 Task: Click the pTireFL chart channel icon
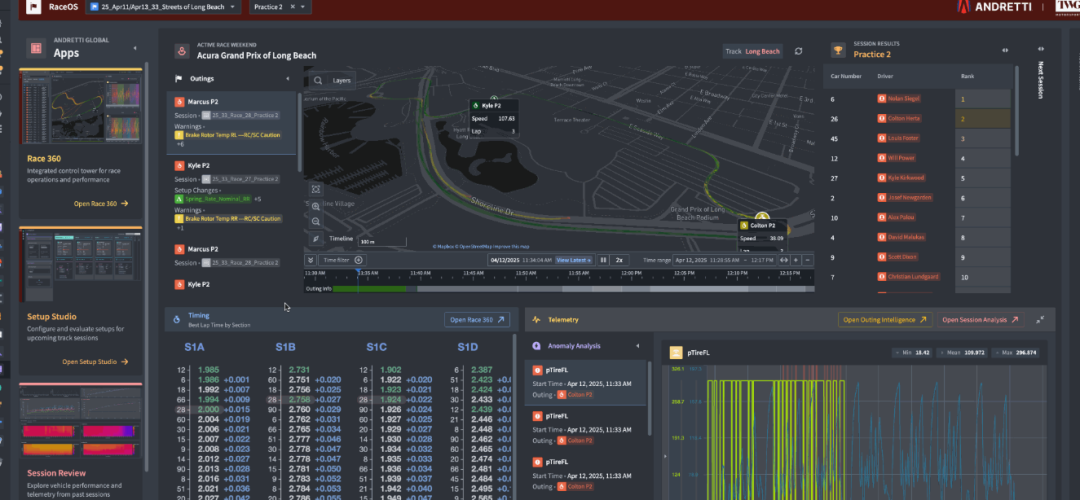676,353
